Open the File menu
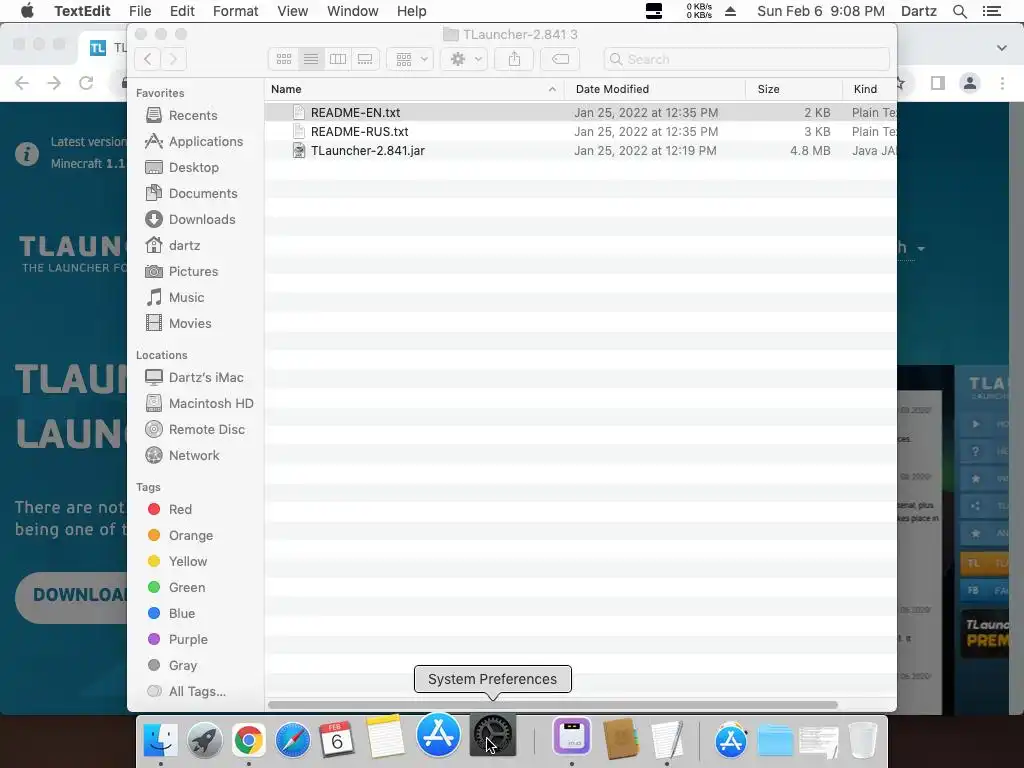Viewport: 1024px width, 768px height. point(140,11)
